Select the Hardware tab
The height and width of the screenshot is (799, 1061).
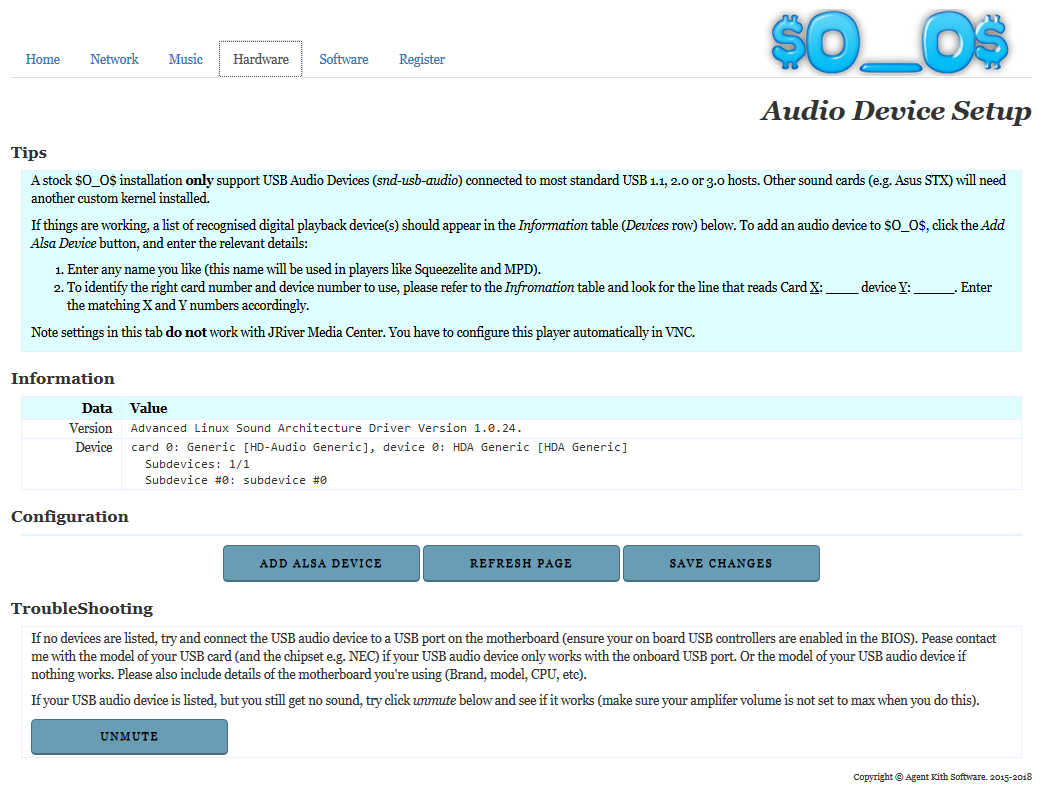(x=261, y=60)
